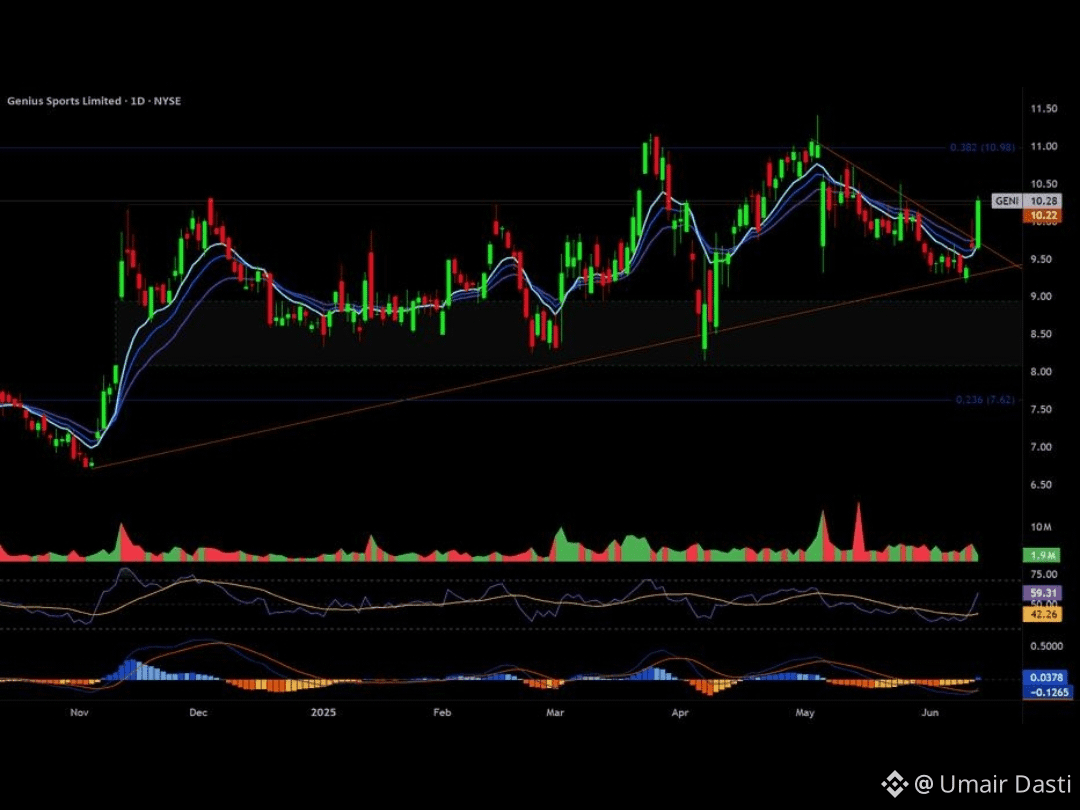Click the 8.00 price axis label
Viewport: 1080px width, 810px height.
tap(1041, 372)
